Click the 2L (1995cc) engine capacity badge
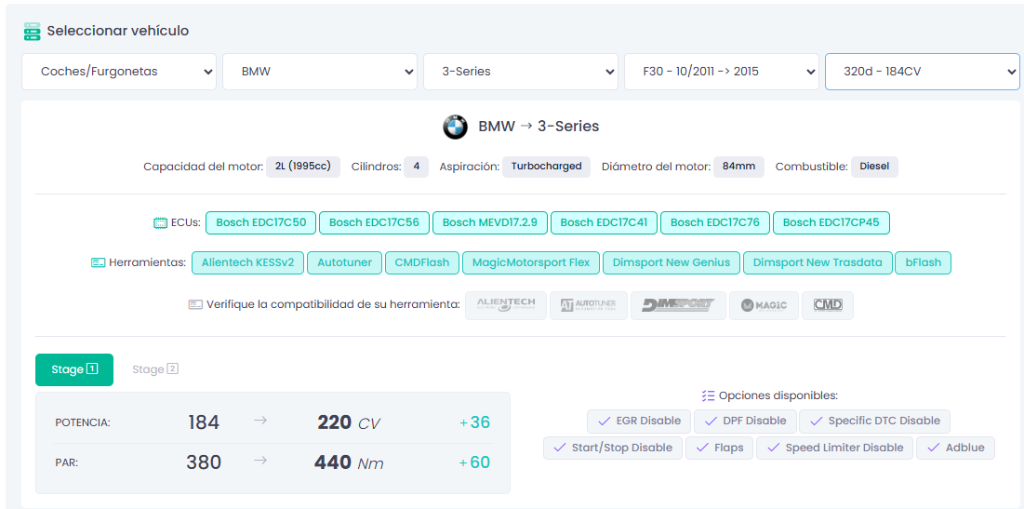The width and height of the screenshot is (1024, 509). pyautogui.click(x=303, y=167)
